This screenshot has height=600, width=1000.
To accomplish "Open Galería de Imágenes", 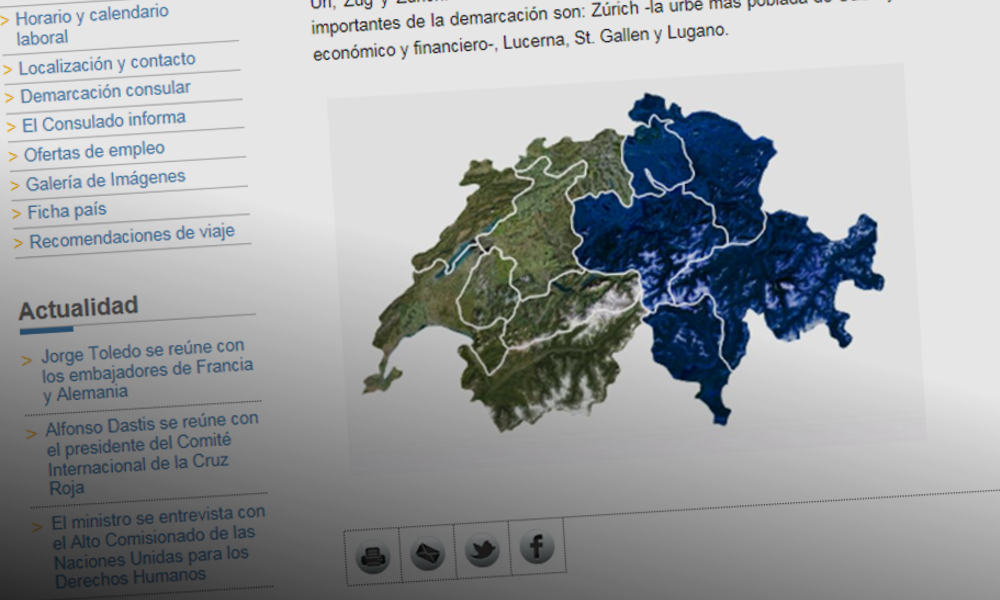I will tap(106, 180).
